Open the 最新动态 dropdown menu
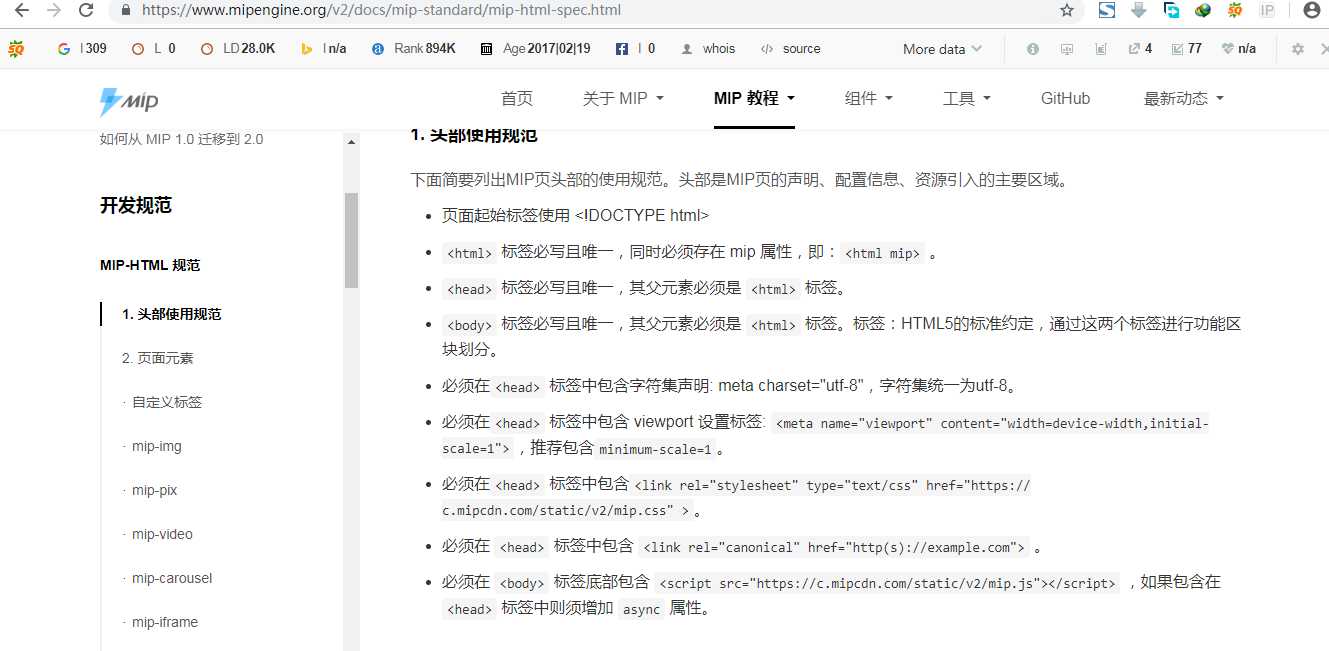Image resolution: width=1329 pixels, height=651 pixels. [1184, 98]
